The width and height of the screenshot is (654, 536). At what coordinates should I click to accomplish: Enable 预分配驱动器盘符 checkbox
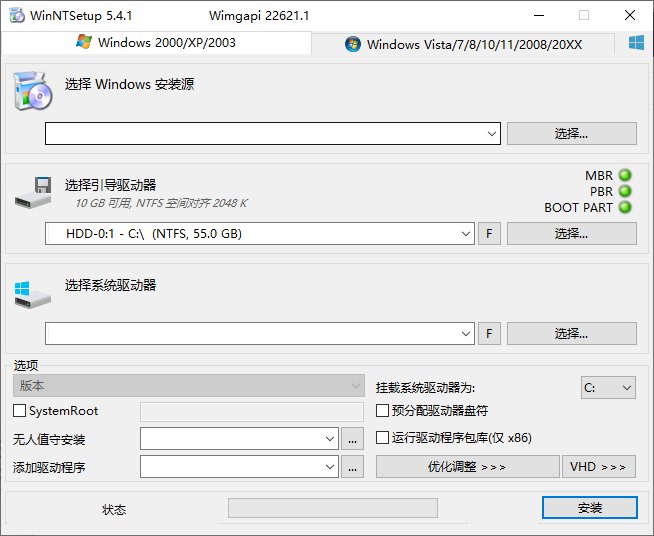tap(382, 411)
